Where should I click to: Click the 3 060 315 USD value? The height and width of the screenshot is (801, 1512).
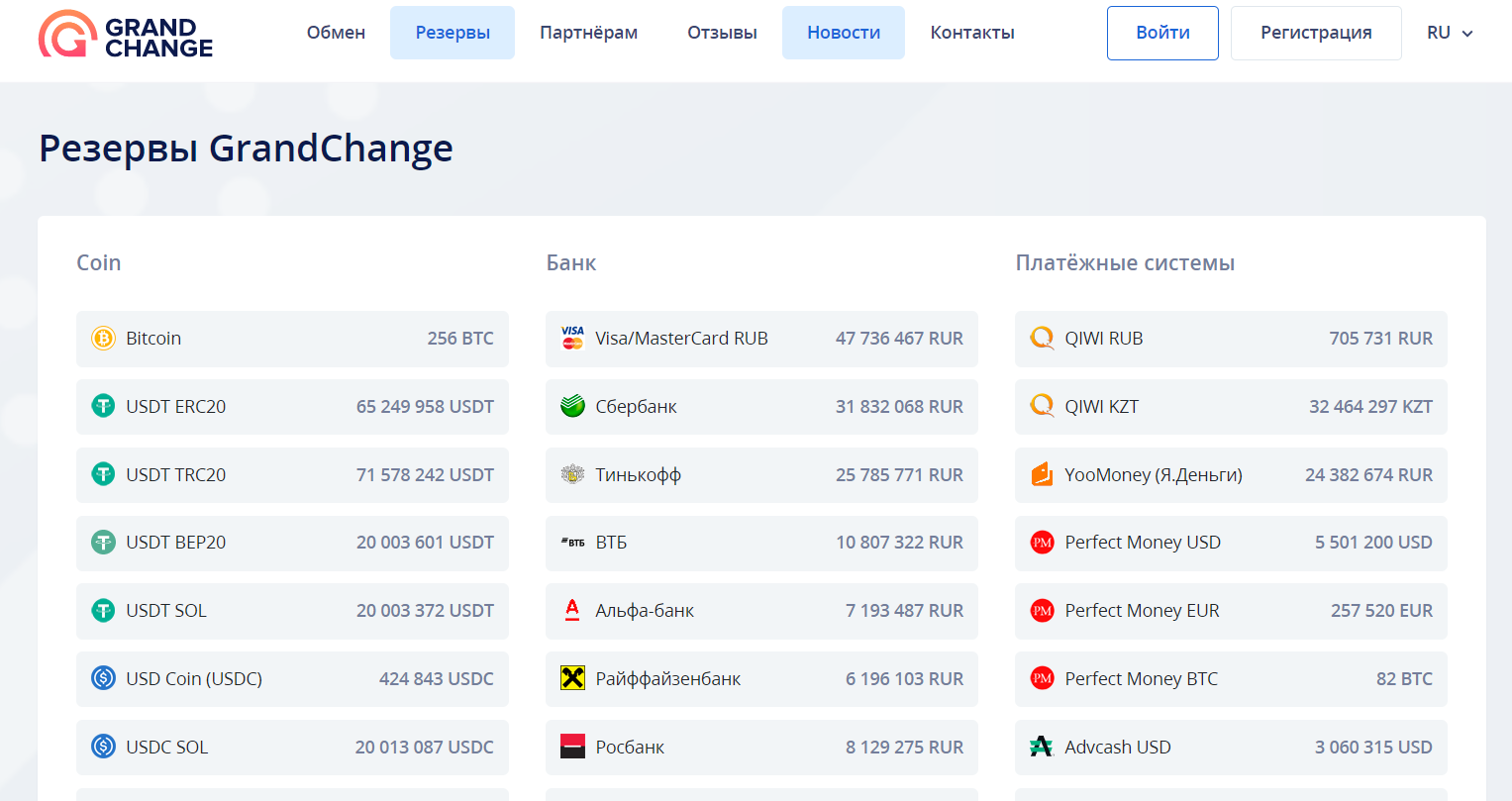point(1373,748)
